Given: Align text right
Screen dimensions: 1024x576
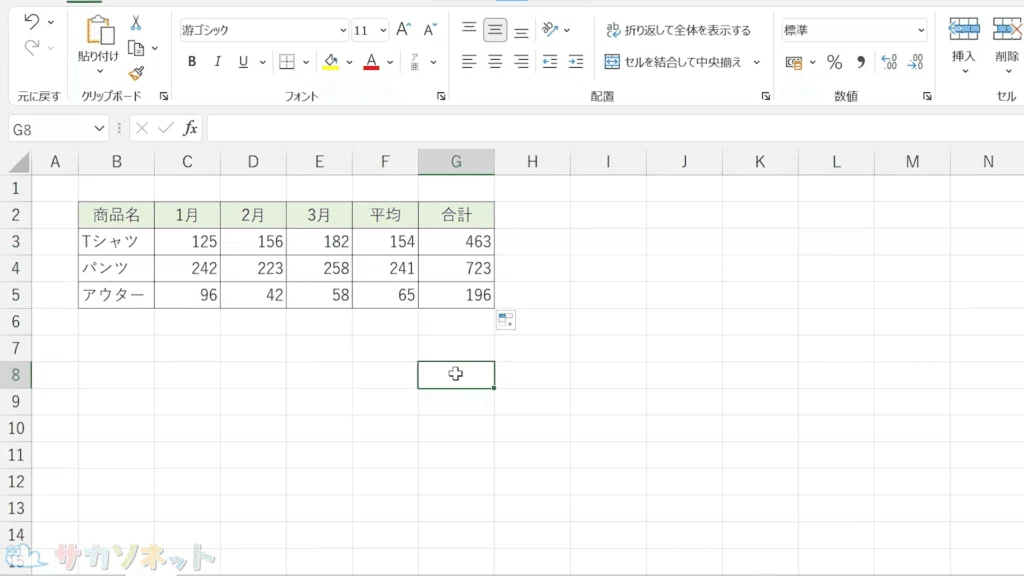Looking at the screenshot, I should (521, 61).
